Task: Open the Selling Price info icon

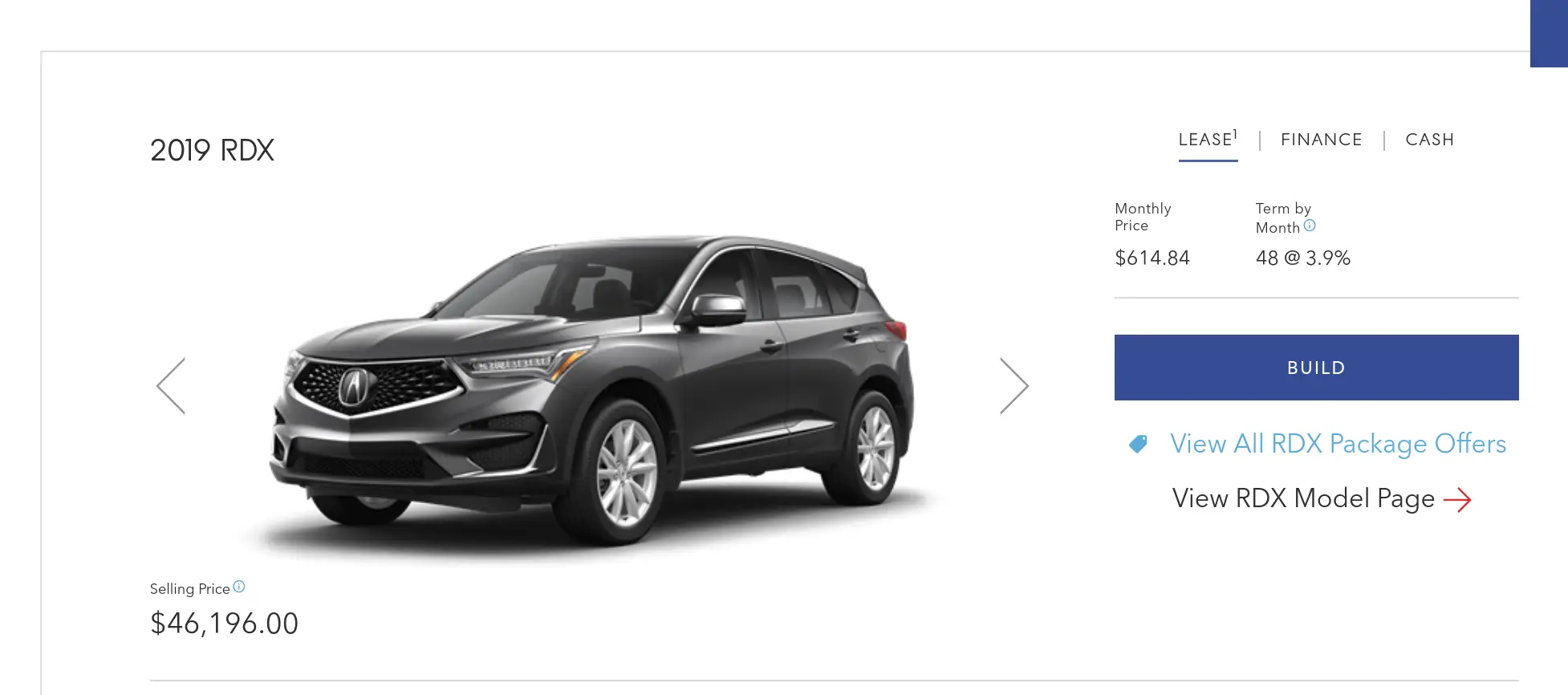Action: coord(239,587)
